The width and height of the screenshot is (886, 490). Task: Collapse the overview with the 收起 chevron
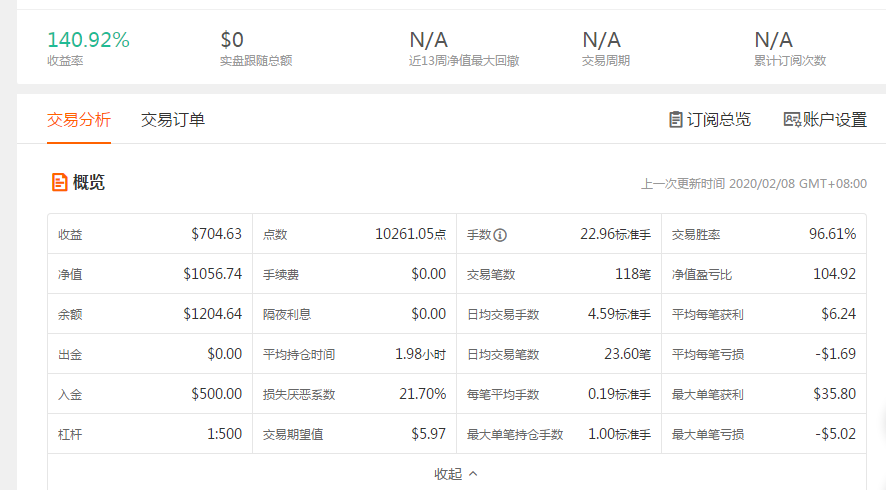[x=472, y=473]
